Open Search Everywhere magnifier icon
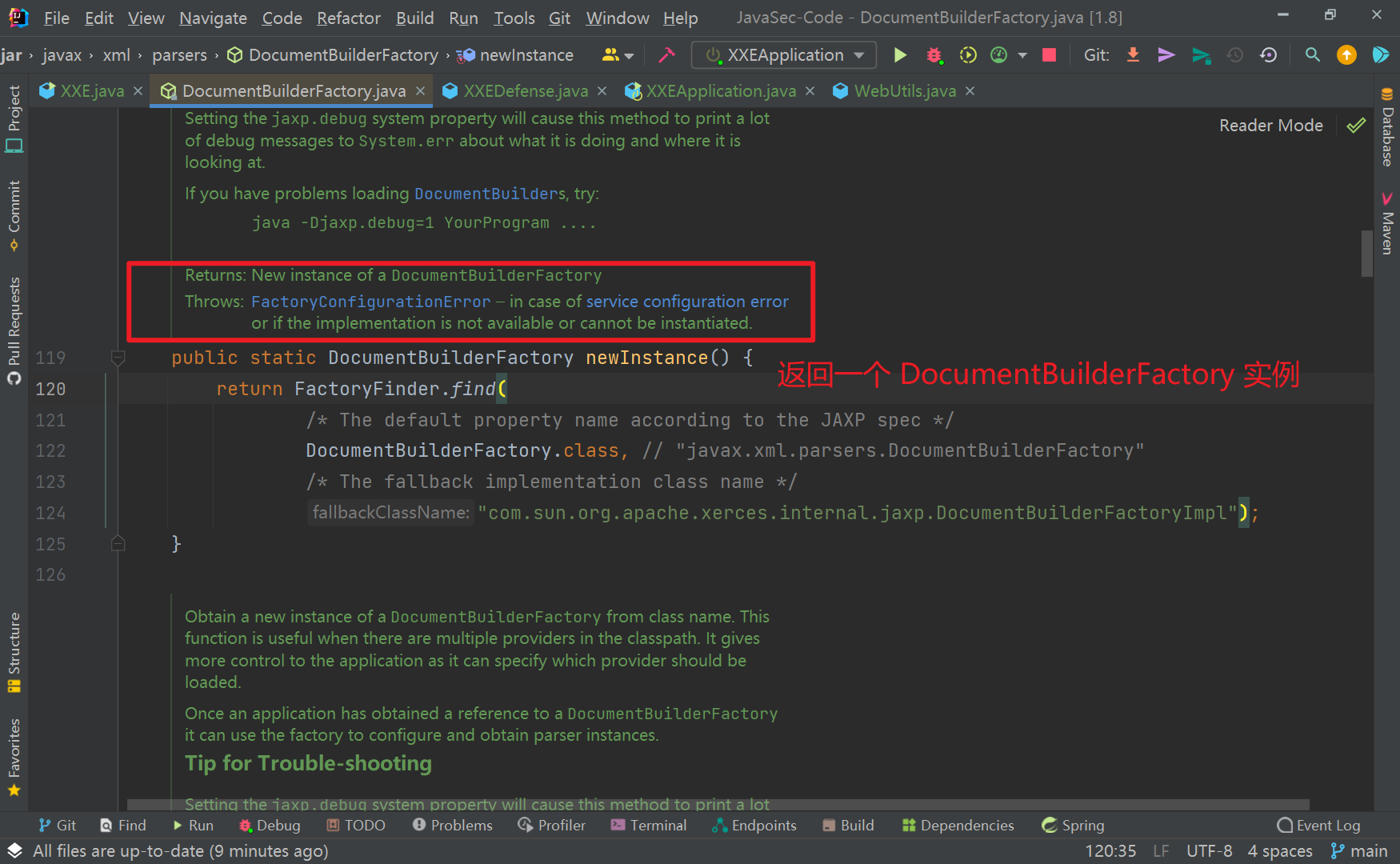This screenshot has width=1400, height=864. [x=1313, y=54]
